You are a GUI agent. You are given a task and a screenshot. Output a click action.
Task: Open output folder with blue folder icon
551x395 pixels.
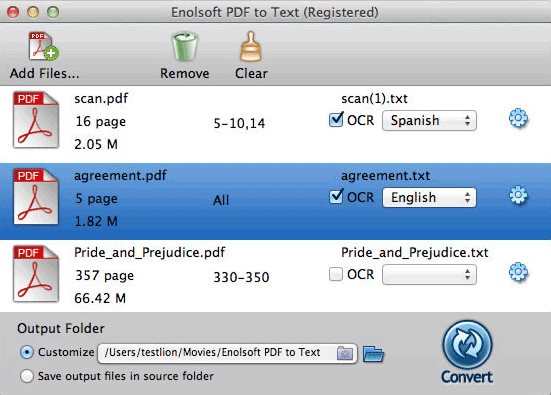(x=373, y=354)
